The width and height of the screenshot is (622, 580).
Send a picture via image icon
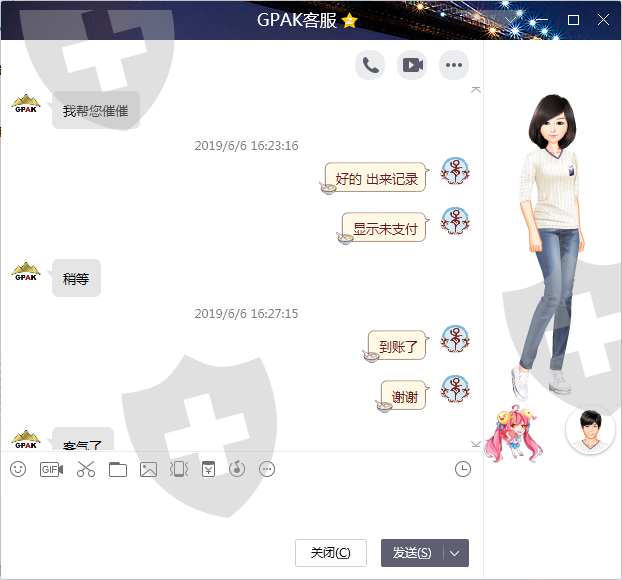tap(148, 470)
